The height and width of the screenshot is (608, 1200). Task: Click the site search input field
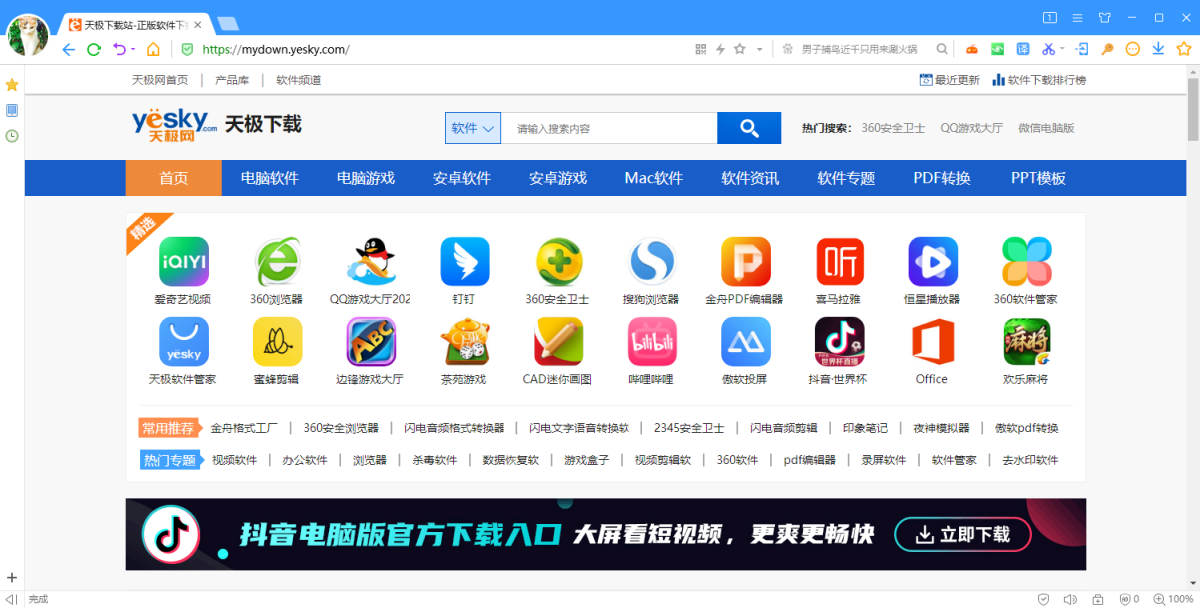pyautogui.click(x=609, y=128)
